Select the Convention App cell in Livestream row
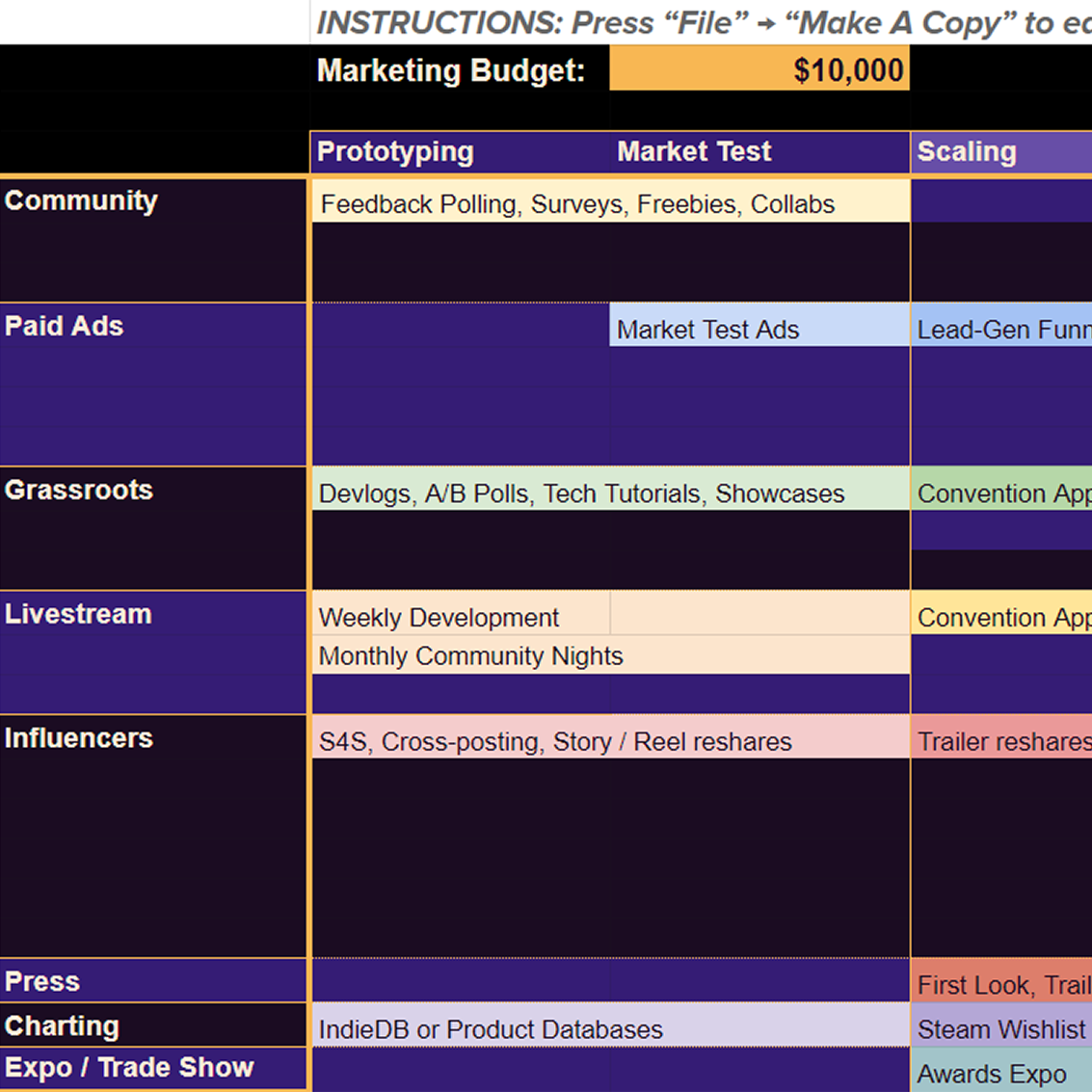1092x1092 pixels. pyautogui.click(x=1001, y=614)
